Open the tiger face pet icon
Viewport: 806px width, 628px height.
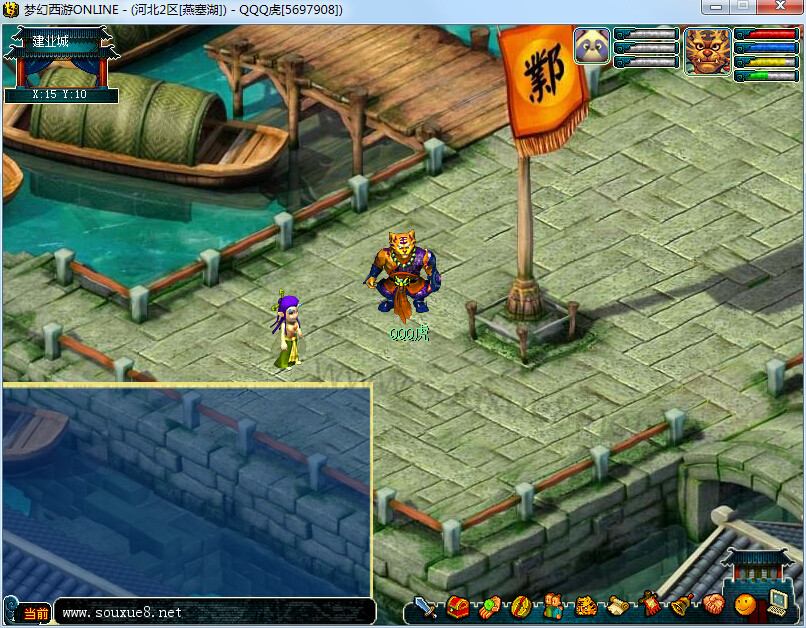tap(585, 607)
